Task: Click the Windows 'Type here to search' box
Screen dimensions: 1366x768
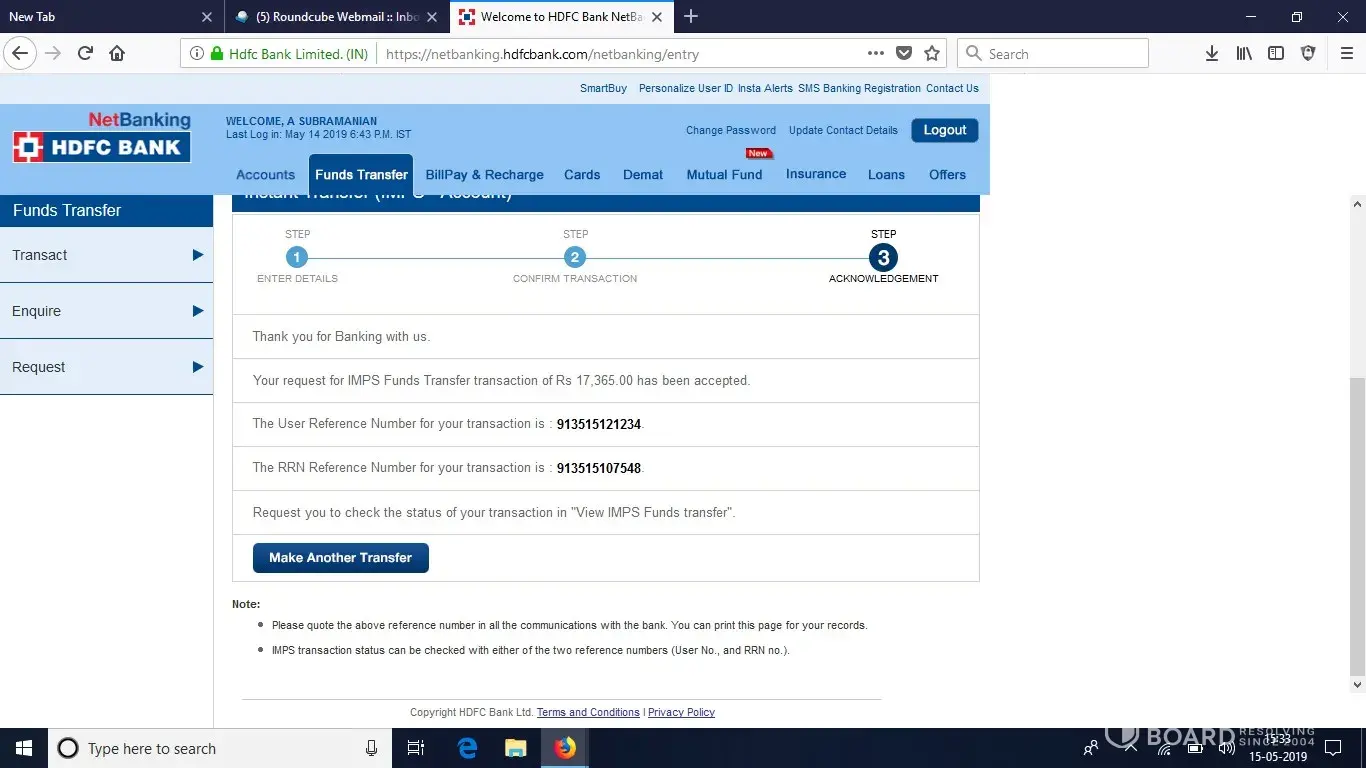Action: [x=218, y=748]
